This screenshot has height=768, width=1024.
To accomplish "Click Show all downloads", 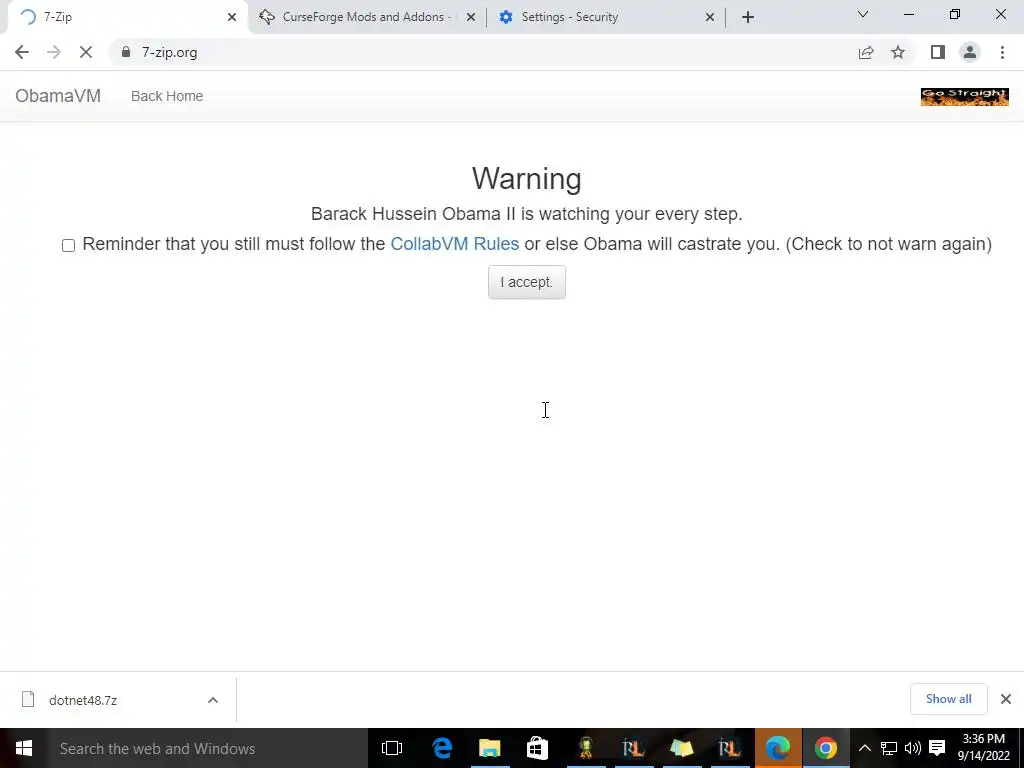I will 948,699.
